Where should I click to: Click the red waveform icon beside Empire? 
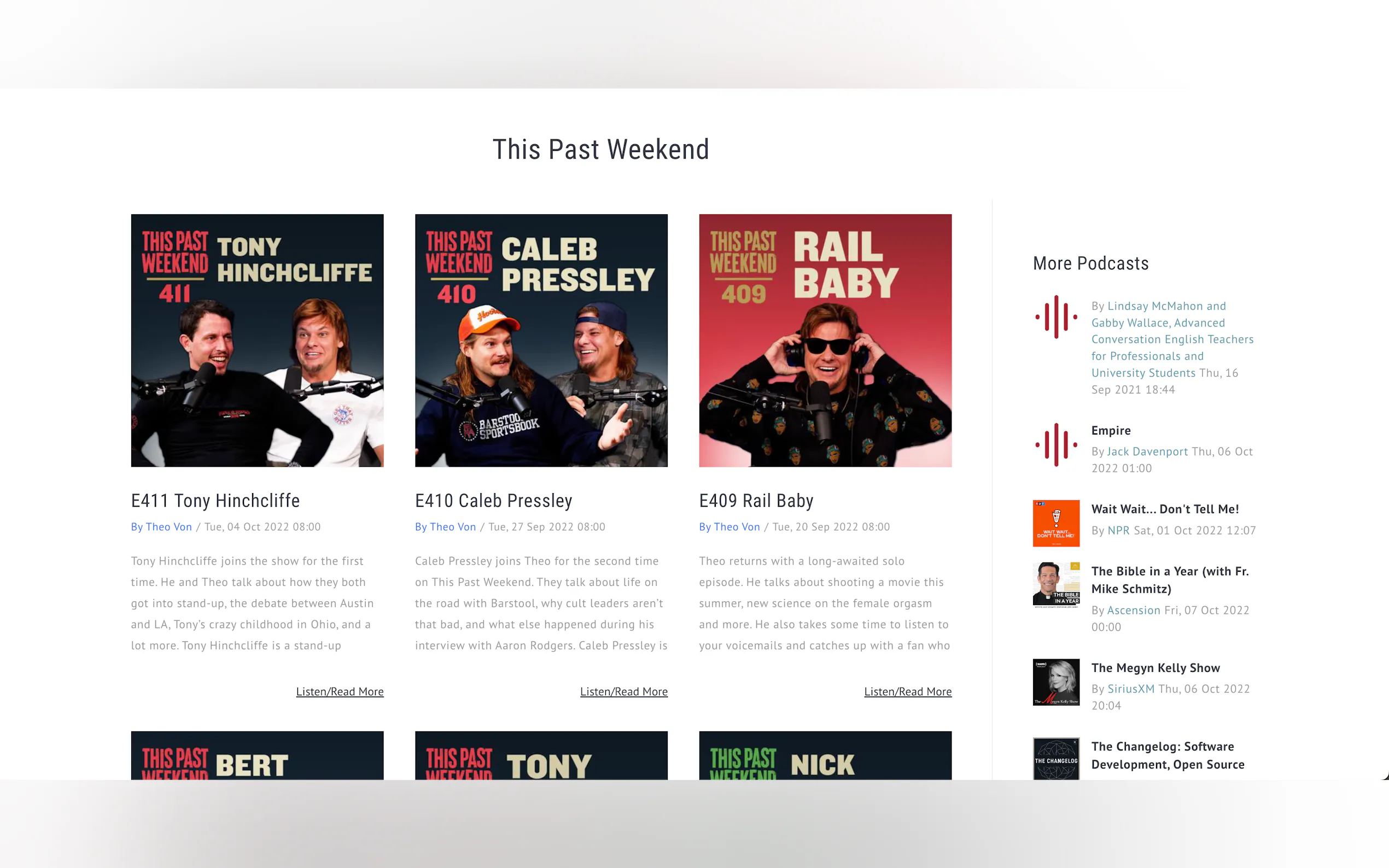coord(1056,444)
